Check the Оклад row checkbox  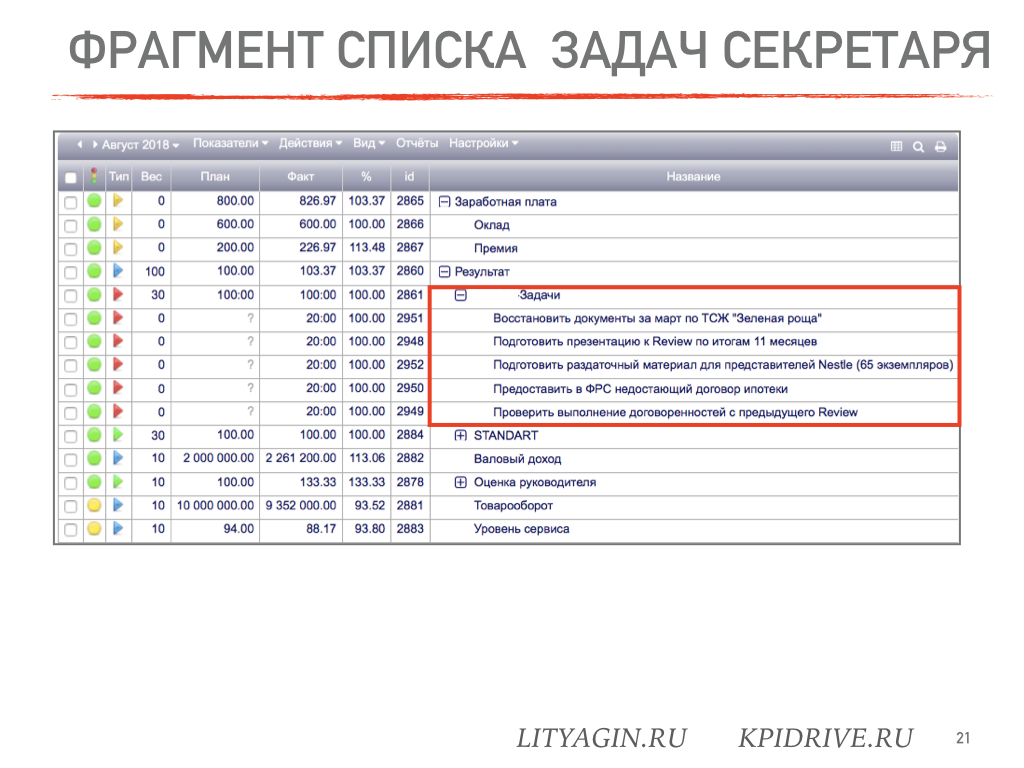pos(71,226)
